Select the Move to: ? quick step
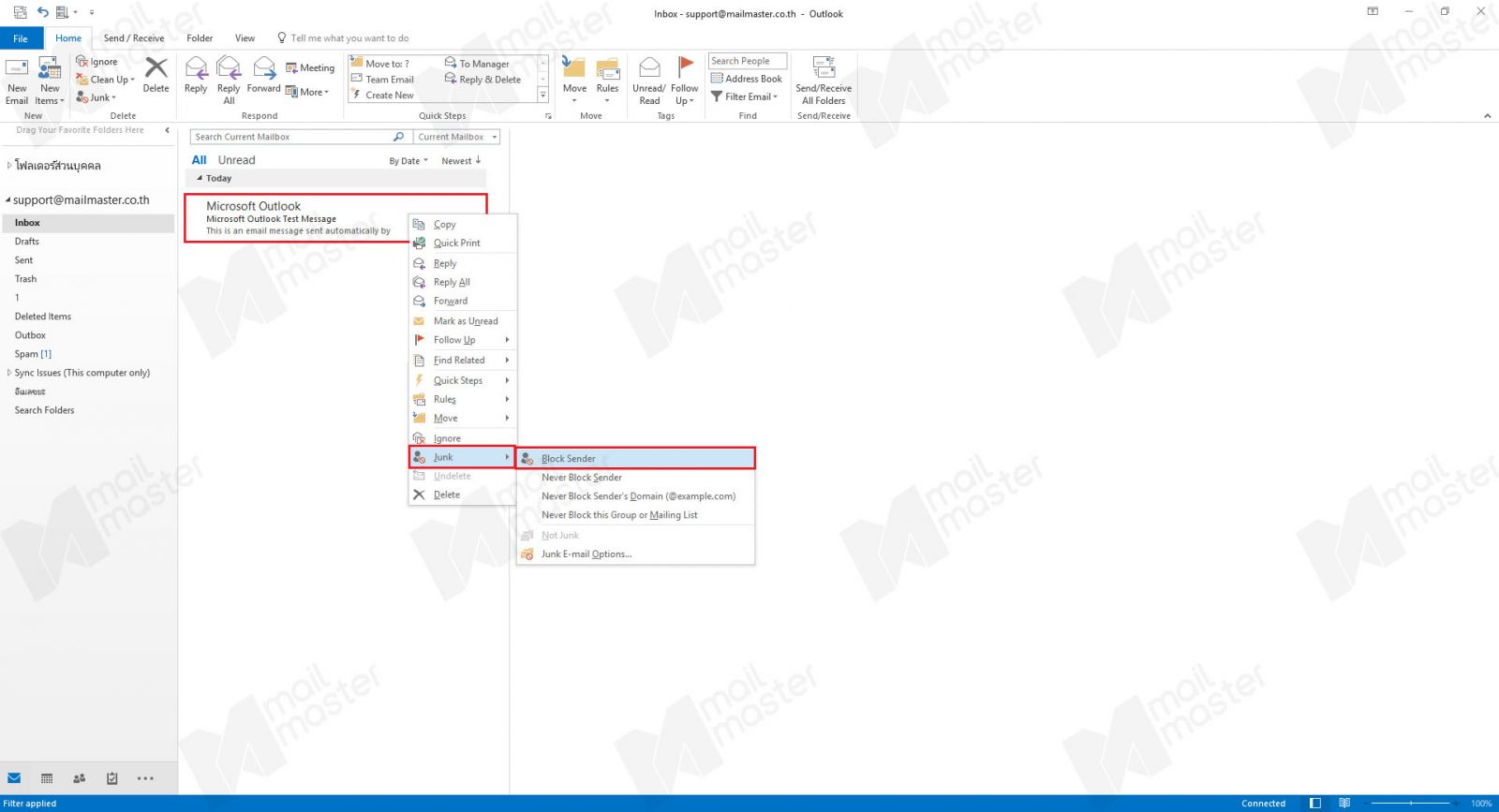This screenshot has height=812, width=1499. tap(380, 64)
